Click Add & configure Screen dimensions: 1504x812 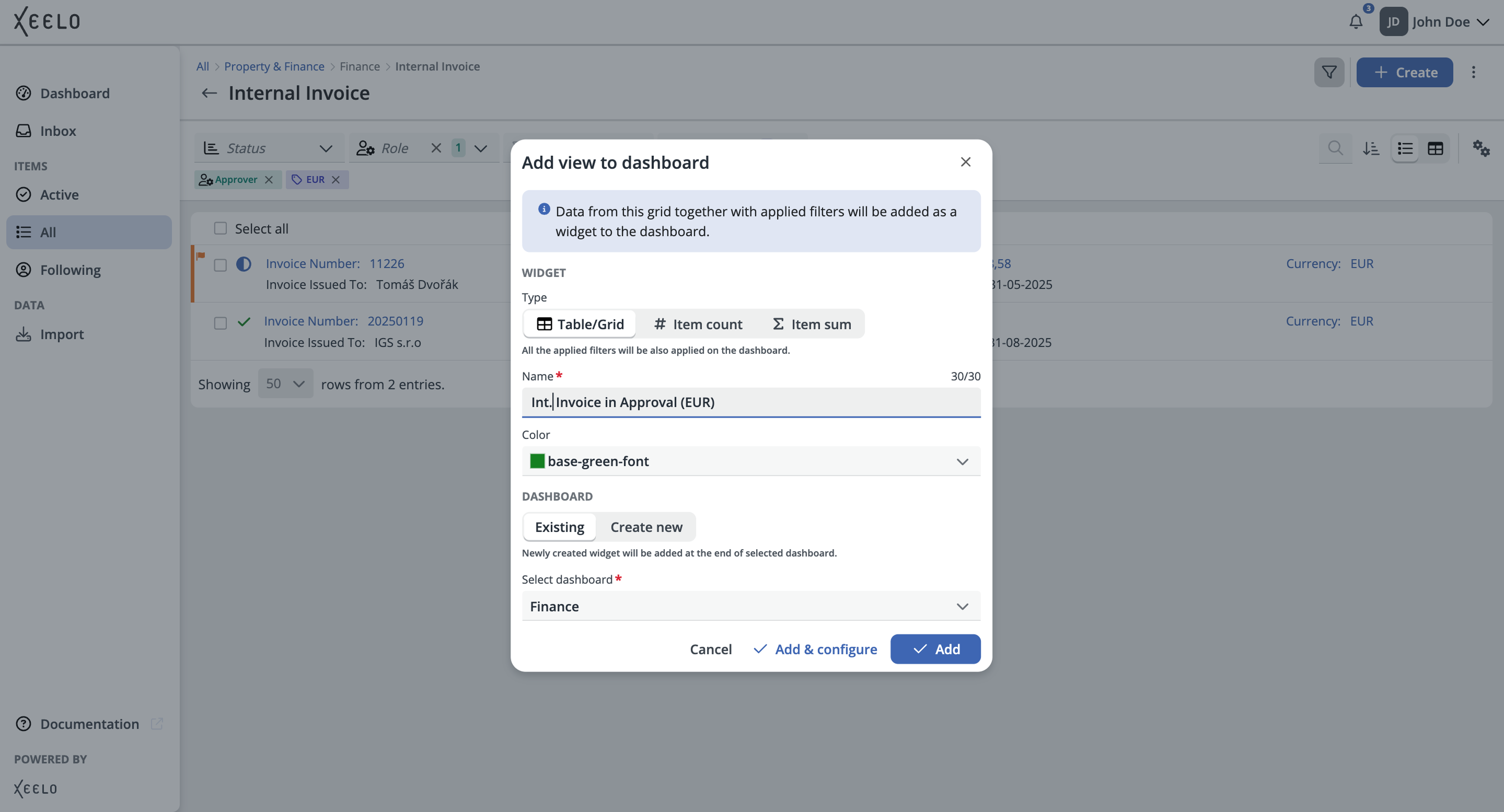815,649
